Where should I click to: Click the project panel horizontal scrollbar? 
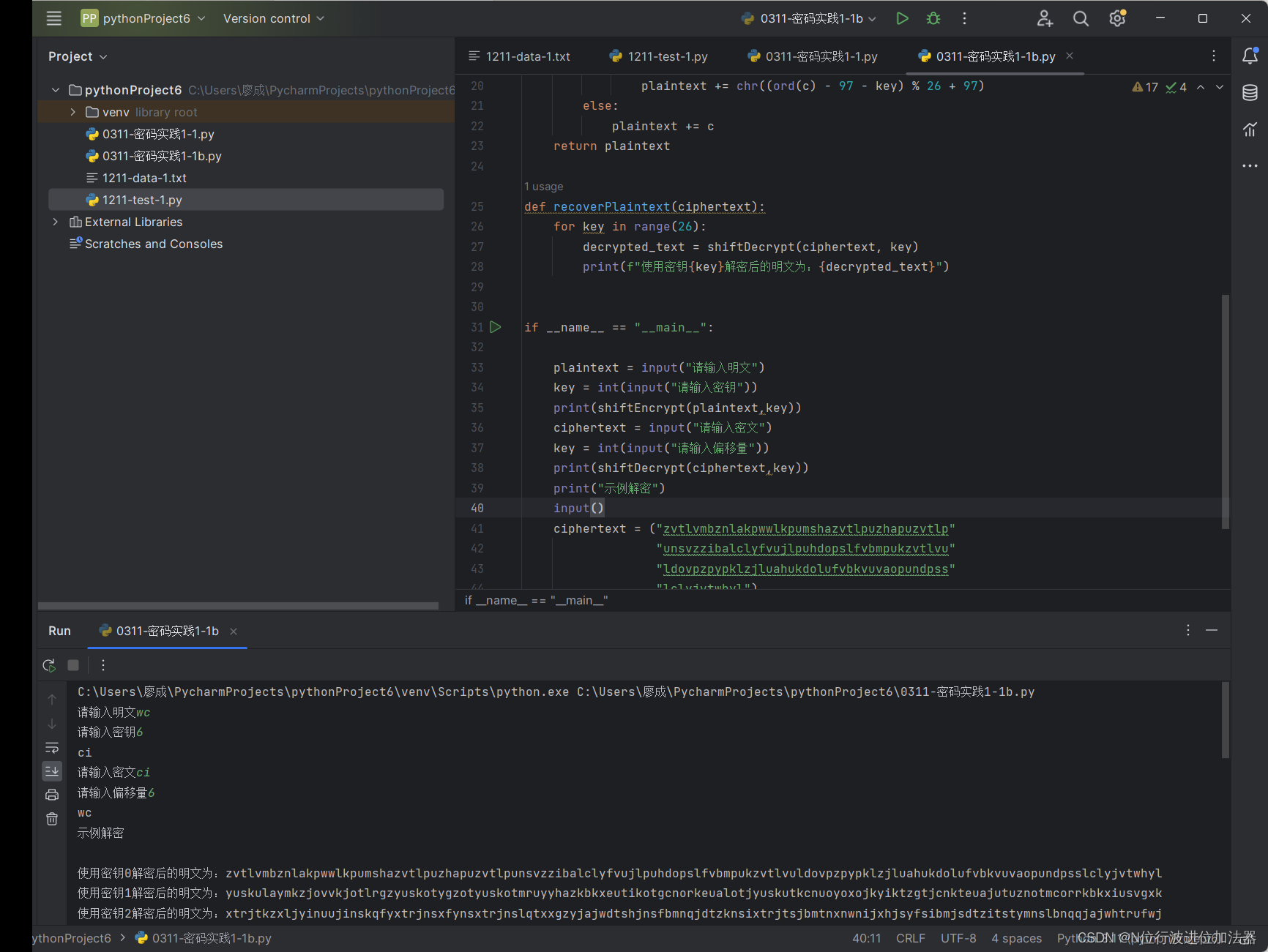point(238,606)
